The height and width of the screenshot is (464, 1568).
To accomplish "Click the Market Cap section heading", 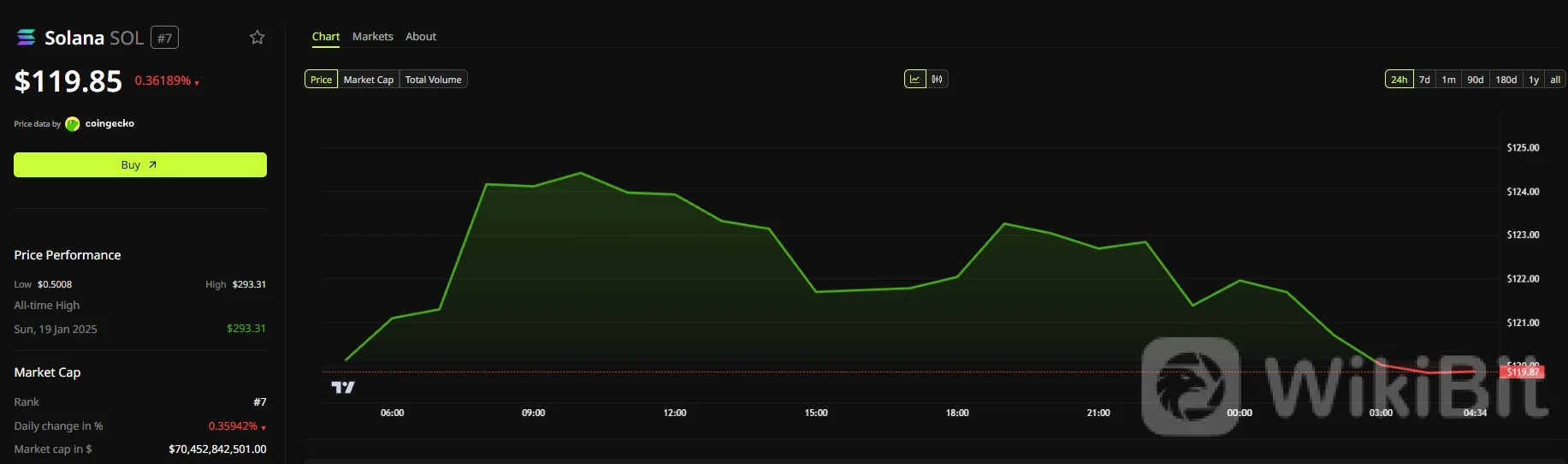I will pos(47,372).
